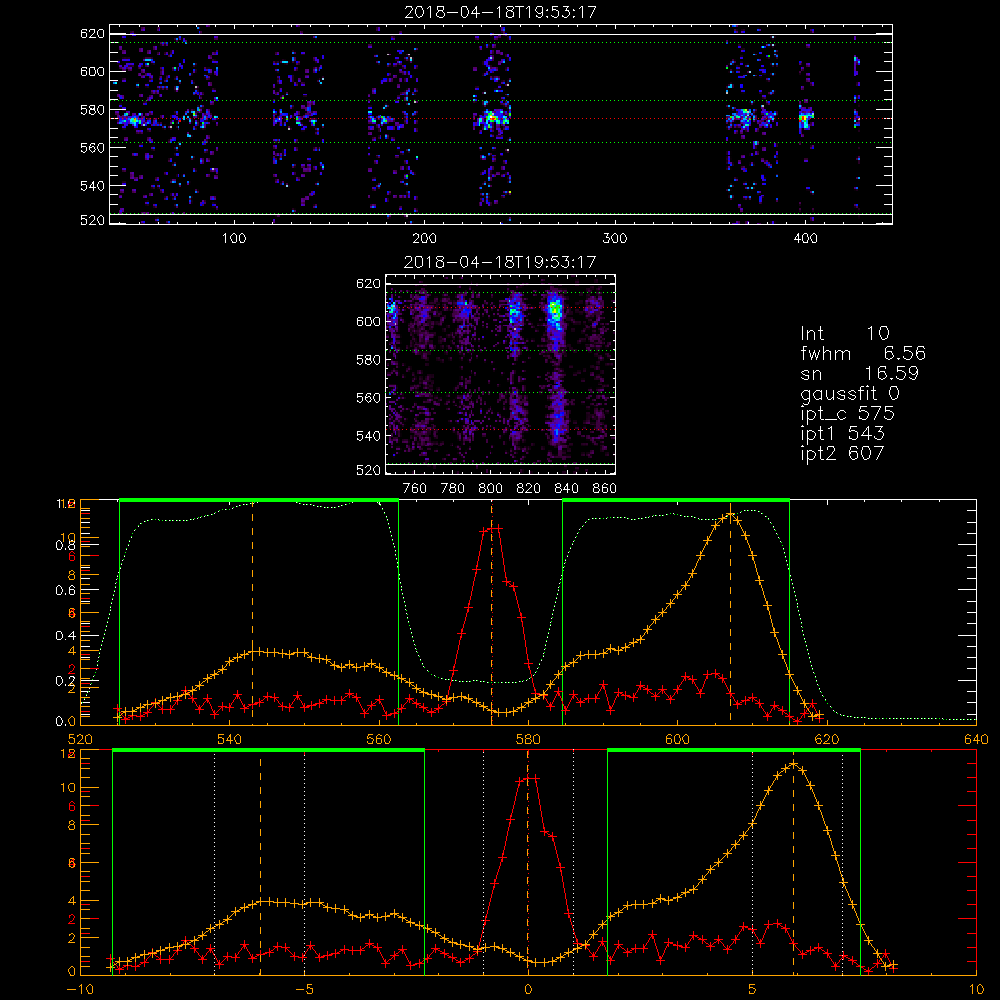1000x1000 pixels.
Task: Click x-axis label 400 under top spectrogram
Action: [805, 239]
